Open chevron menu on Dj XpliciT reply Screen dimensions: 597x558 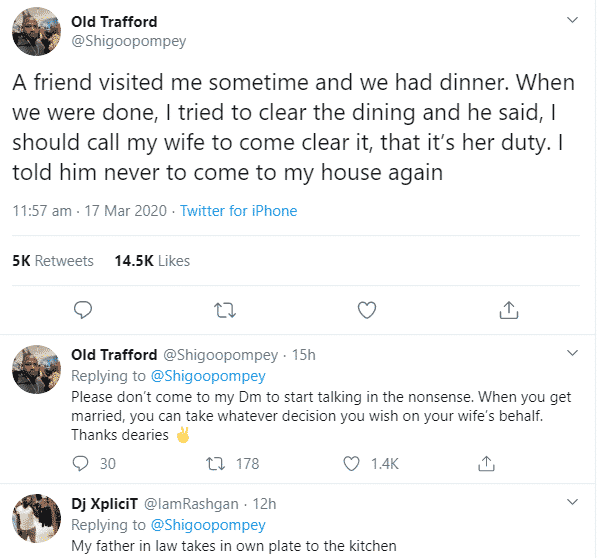coord(572,502)
